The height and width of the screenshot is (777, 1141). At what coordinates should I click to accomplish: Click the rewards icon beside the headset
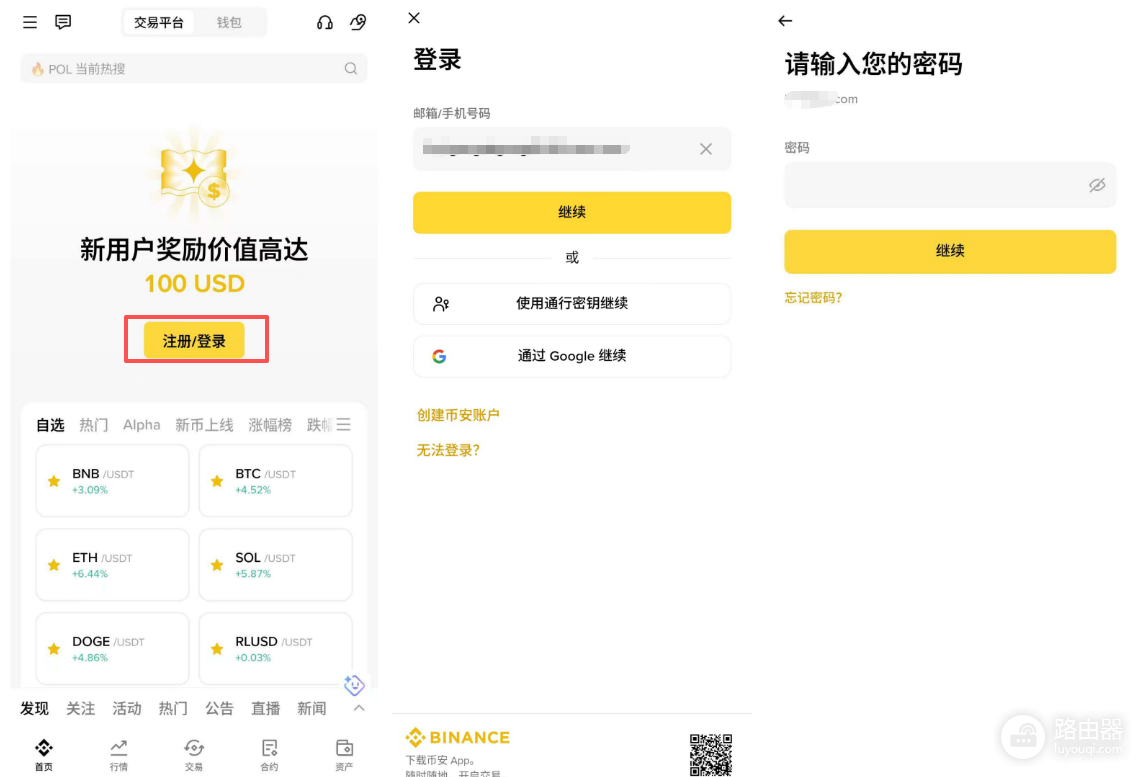pyautogui.click(x=358, y=23)
